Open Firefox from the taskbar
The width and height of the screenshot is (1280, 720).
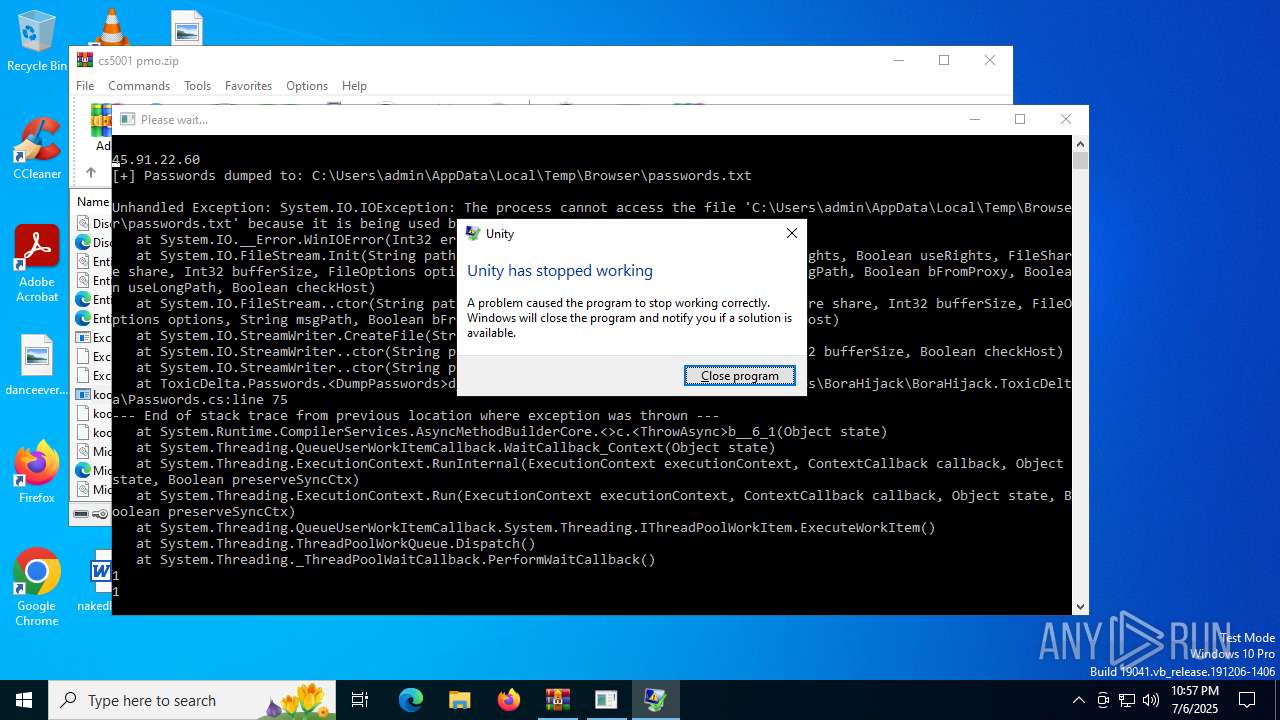click(x=509, y=700)
